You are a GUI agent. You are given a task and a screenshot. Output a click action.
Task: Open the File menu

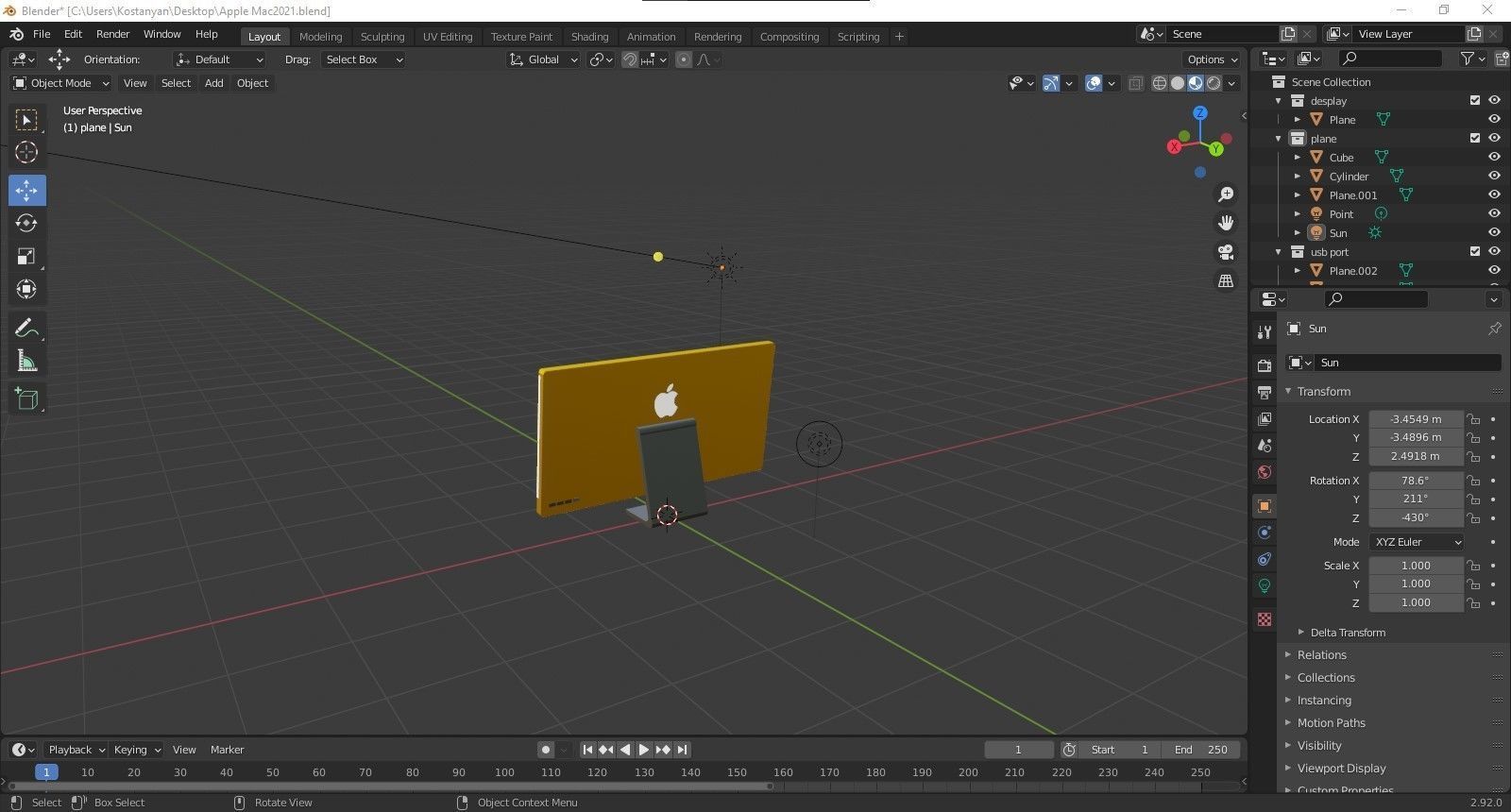42,34
